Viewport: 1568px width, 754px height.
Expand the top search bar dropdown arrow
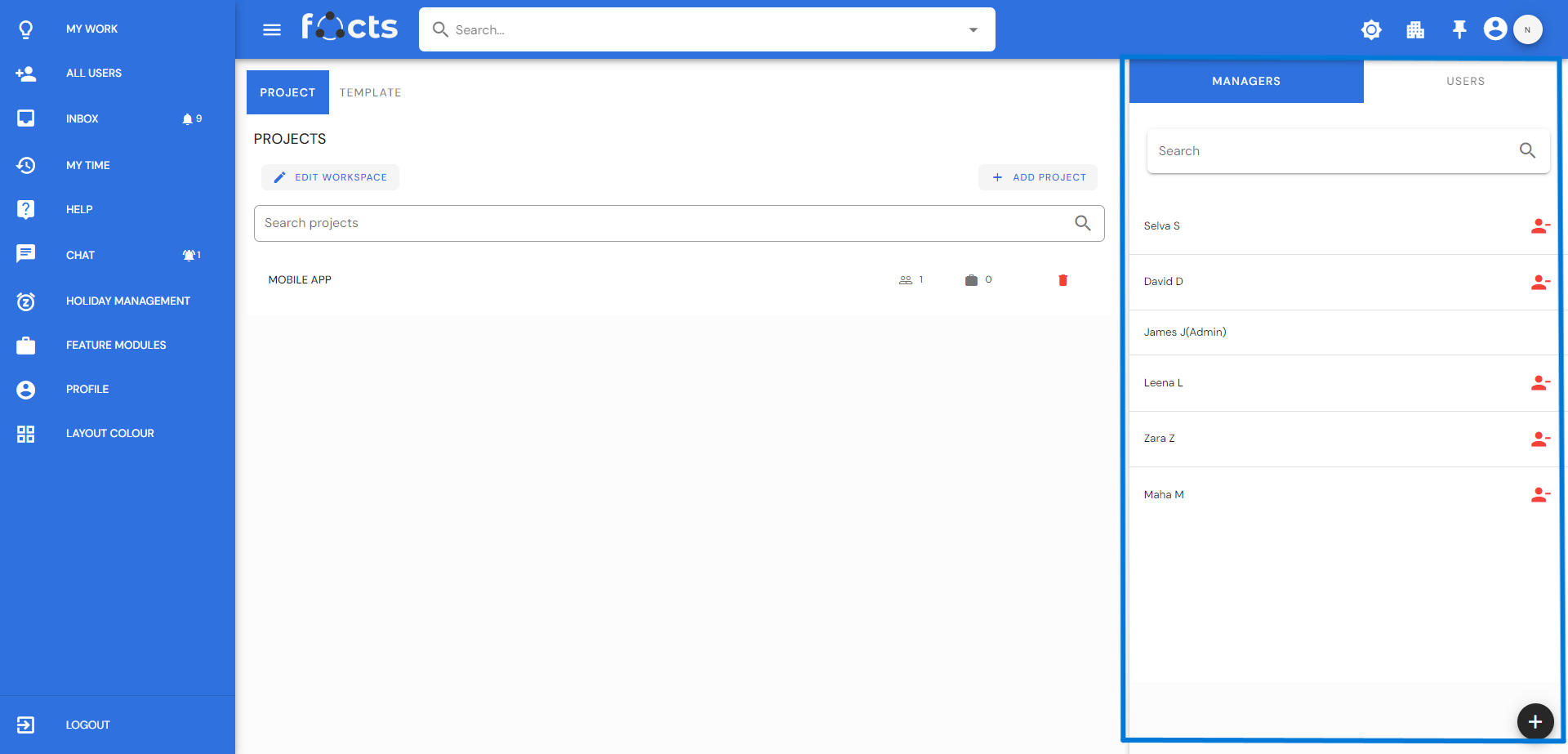973,30
